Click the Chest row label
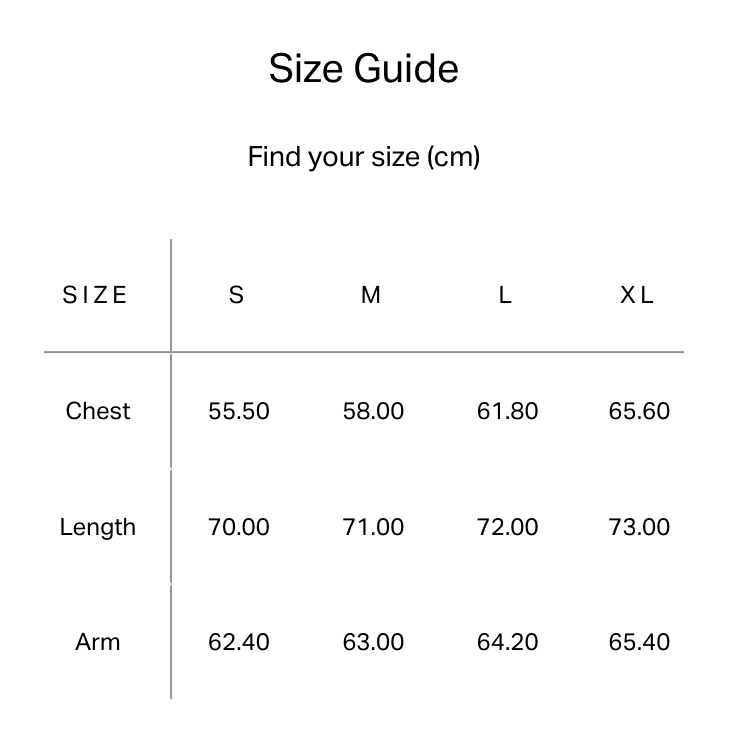This screenshot has height=734, width=730. click(98, 411)
